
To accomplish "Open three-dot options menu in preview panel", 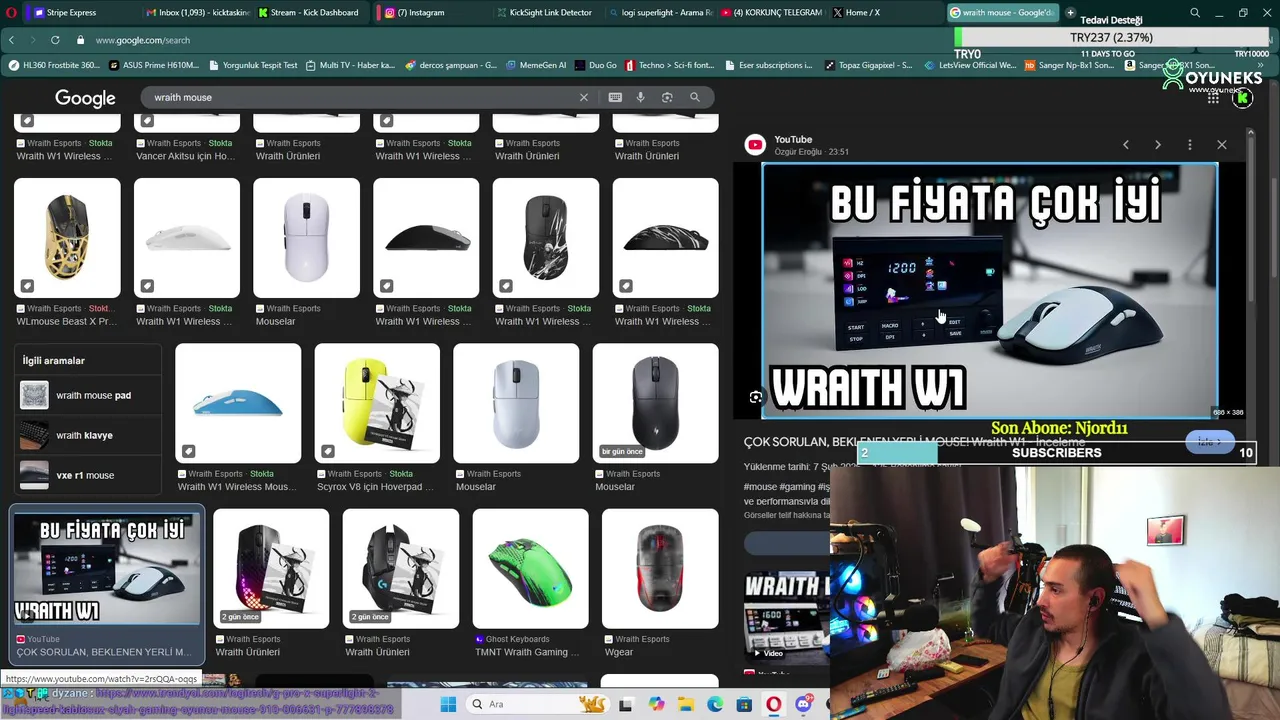I will [1190, 145].
